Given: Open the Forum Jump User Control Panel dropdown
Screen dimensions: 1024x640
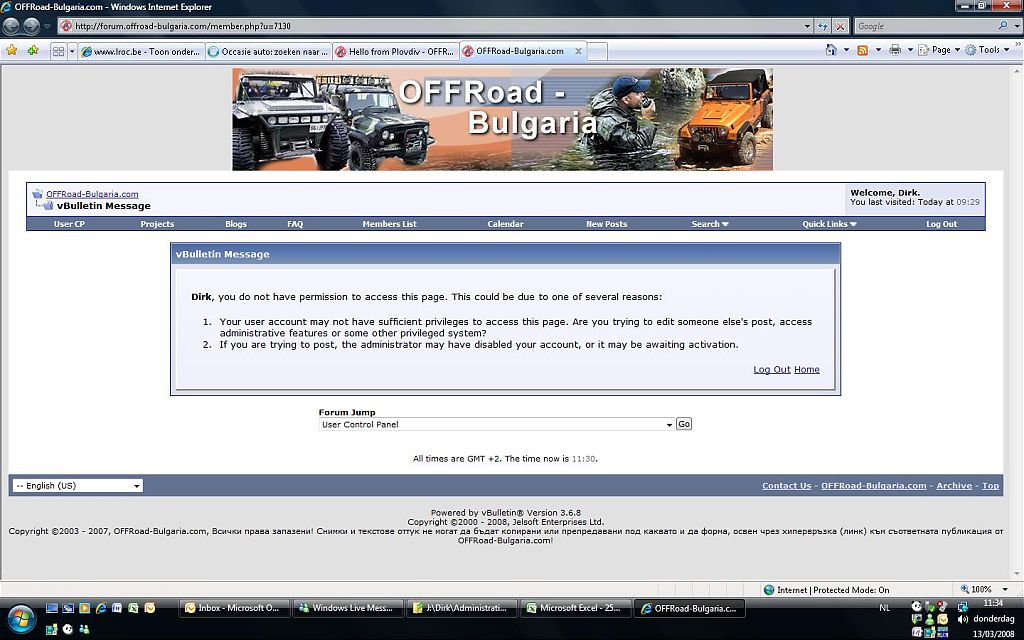Looking at the screenshot, I should coord(497,424).
